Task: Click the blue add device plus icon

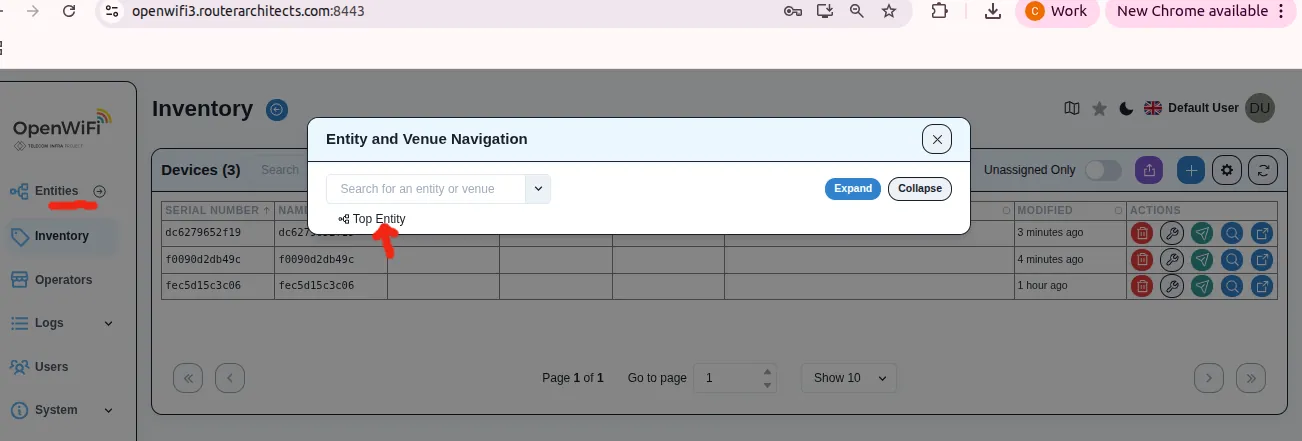Action: click(1190, 170)
